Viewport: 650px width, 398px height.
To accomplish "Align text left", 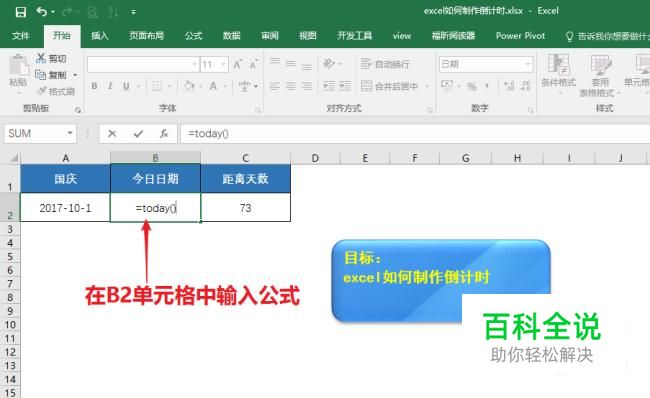I will (x=274, y=86).
